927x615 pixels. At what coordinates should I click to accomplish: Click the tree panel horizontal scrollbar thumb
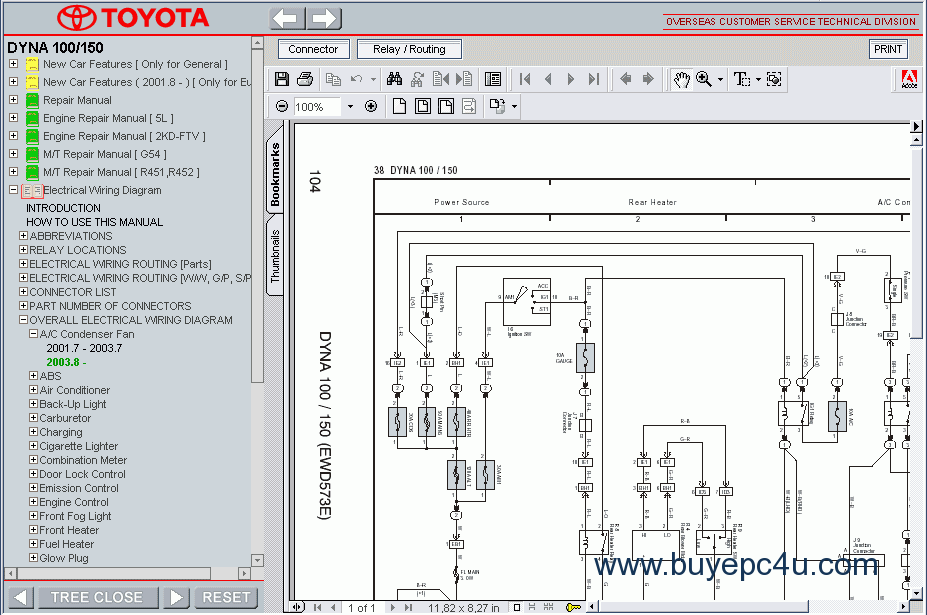point(114,573)
